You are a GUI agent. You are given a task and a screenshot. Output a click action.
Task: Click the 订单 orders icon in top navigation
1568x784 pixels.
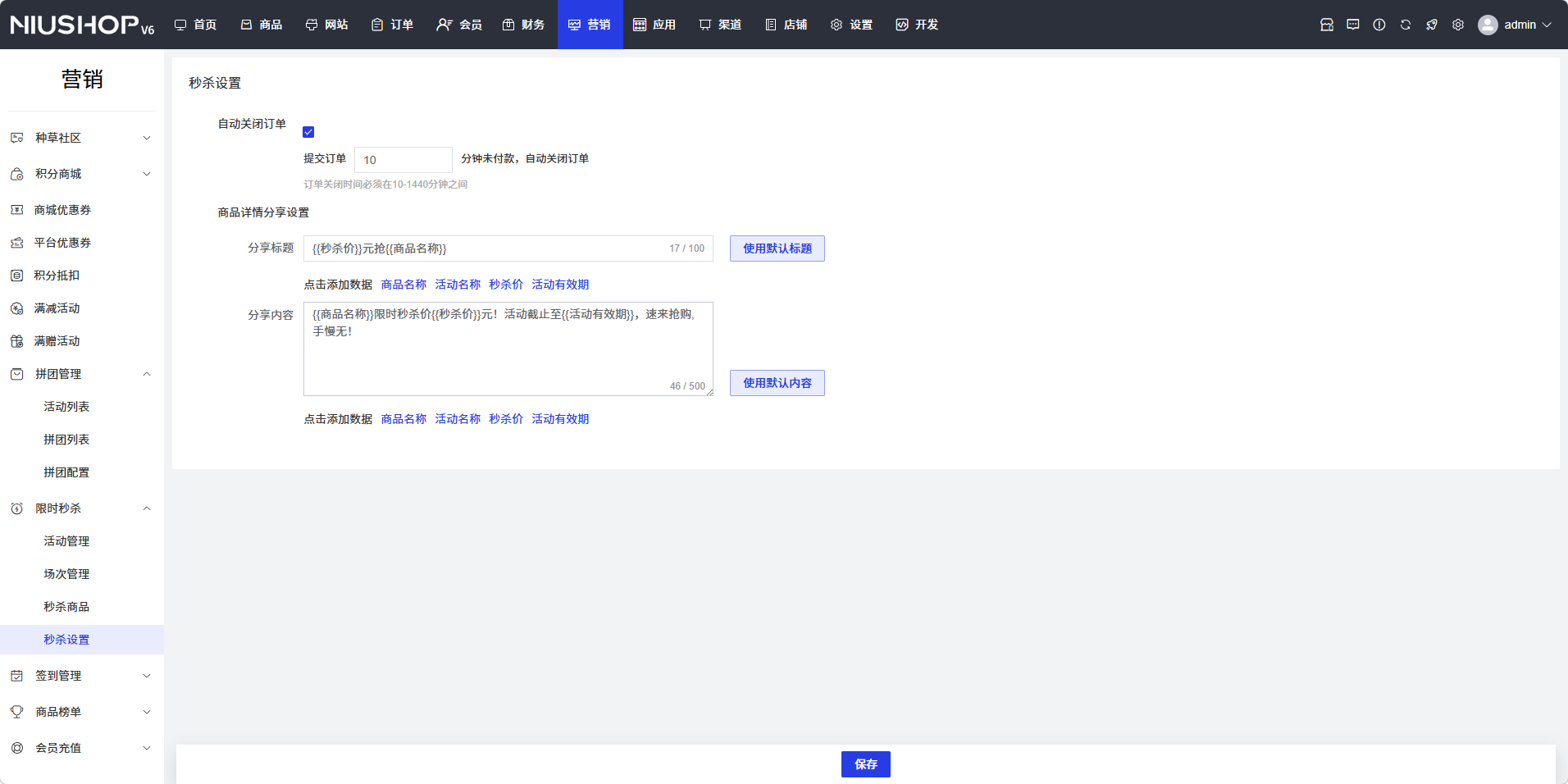[x=377, y=25]
